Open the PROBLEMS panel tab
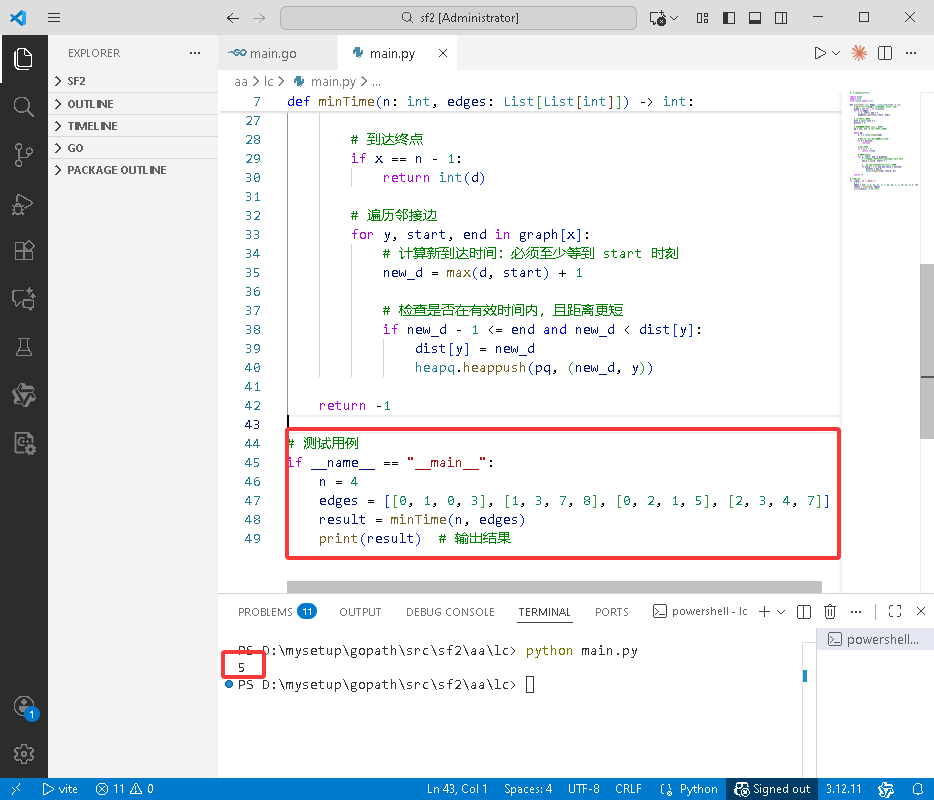The height and width of the screenshot is (800, 934). (x=277, y=612)
